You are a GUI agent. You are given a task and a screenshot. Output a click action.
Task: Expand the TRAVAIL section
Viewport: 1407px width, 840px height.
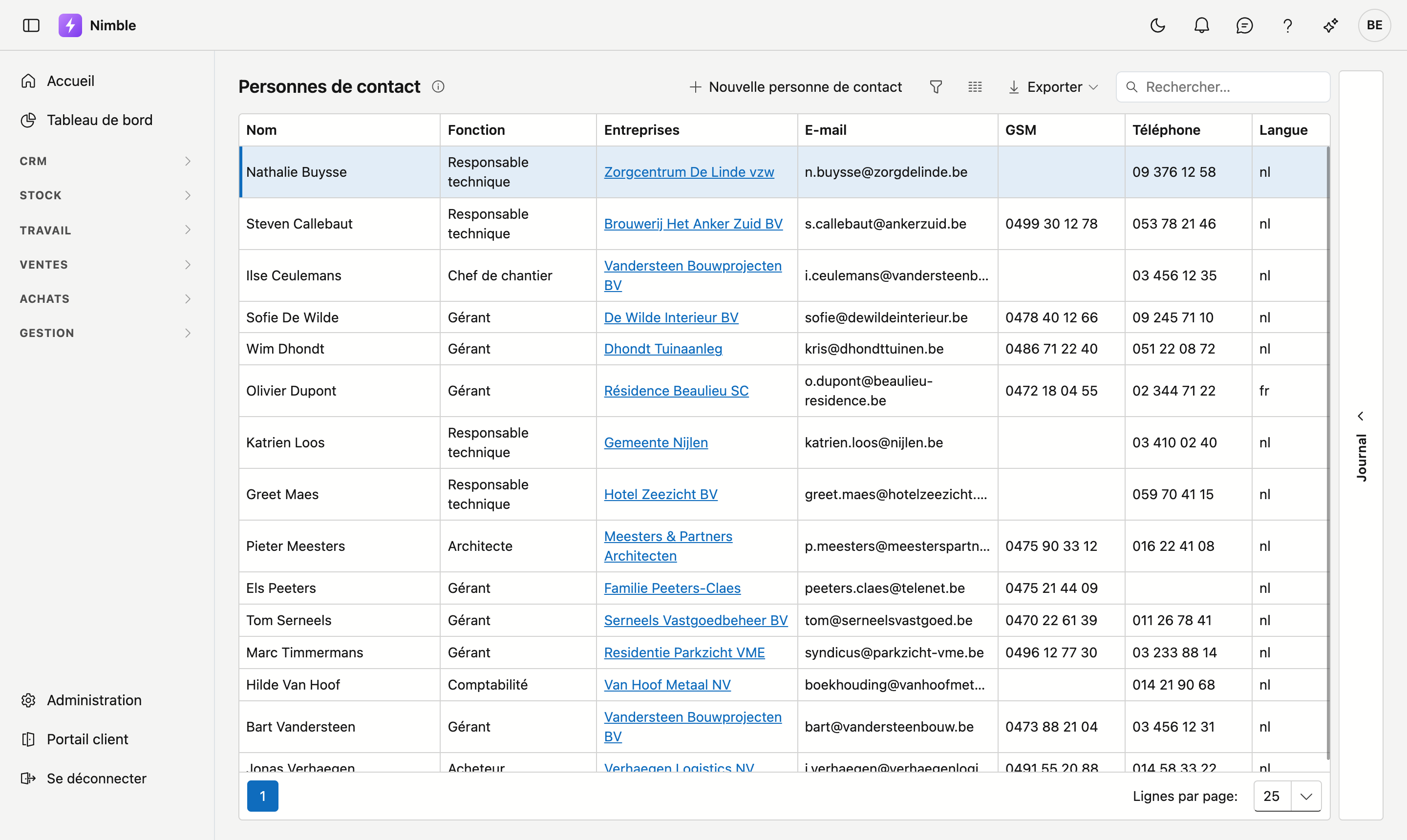pos(107,231)
